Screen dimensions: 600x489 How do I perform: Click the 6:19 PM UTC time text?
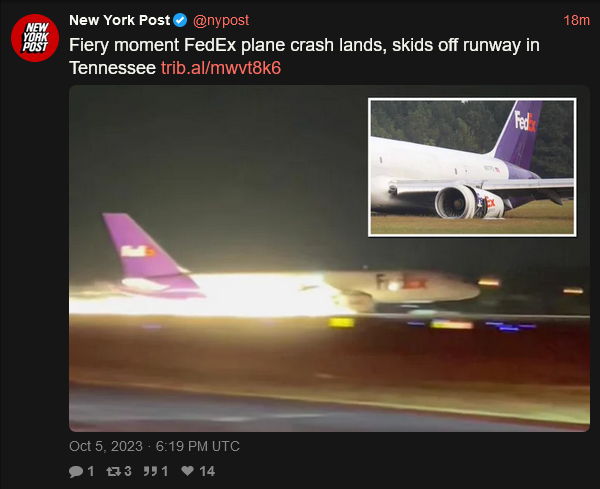click(x=197, y=446)
